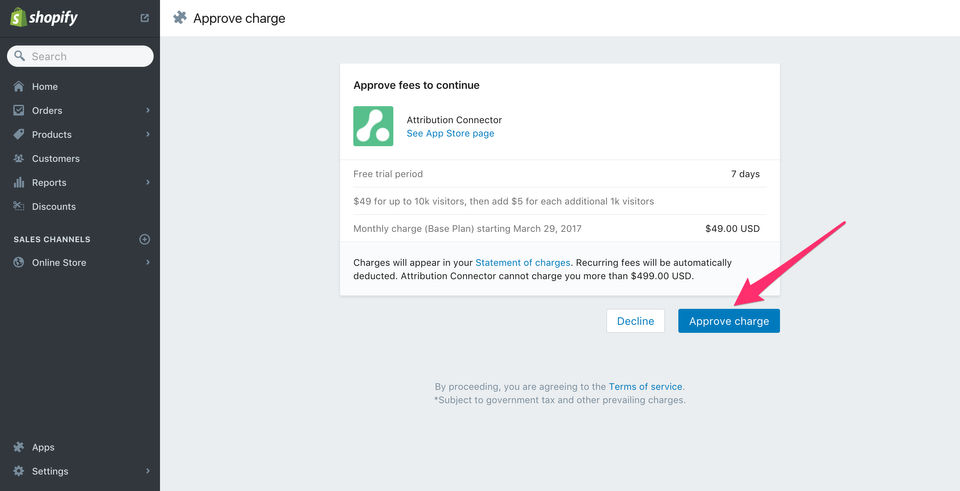Open the Apps menu item
960x491 pixels.
click(43, 447)
